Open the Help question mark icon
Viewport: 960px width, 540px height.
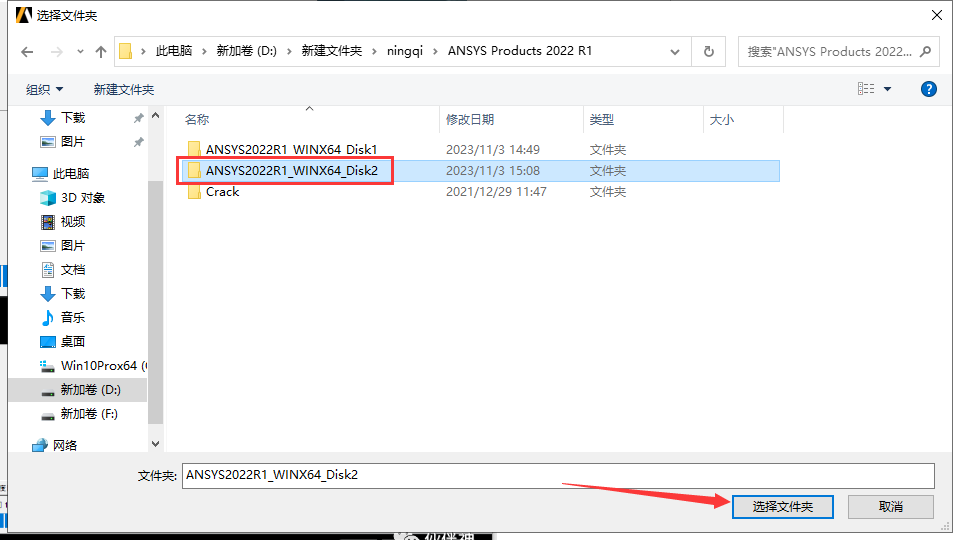pos(928,89)
